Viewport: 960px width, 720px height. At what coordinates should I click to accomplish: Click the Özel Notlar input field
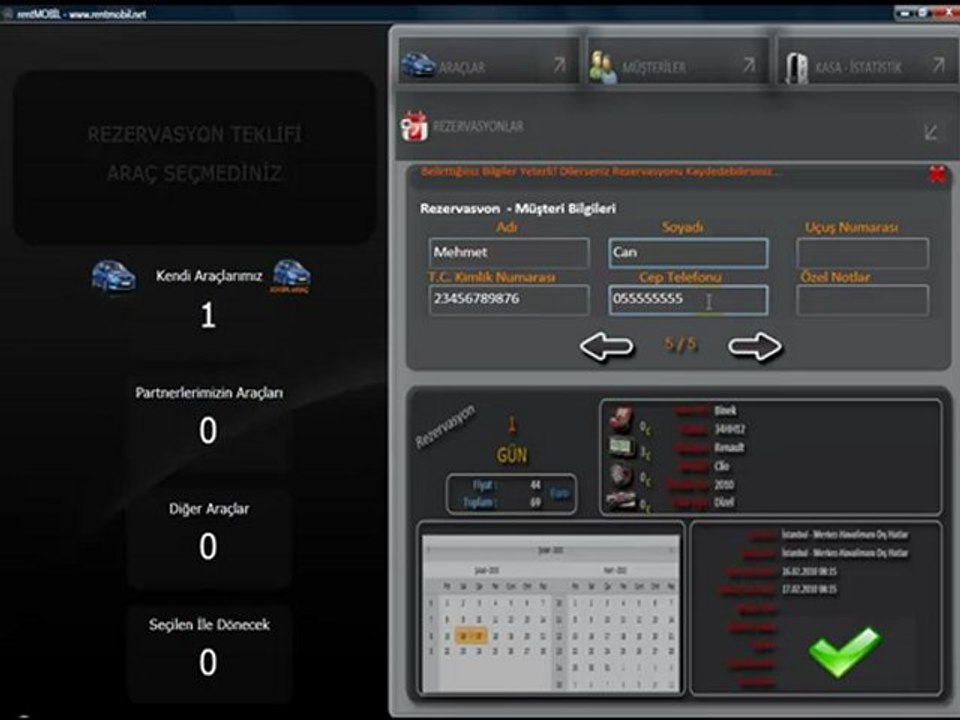click(x=863, y=299)
